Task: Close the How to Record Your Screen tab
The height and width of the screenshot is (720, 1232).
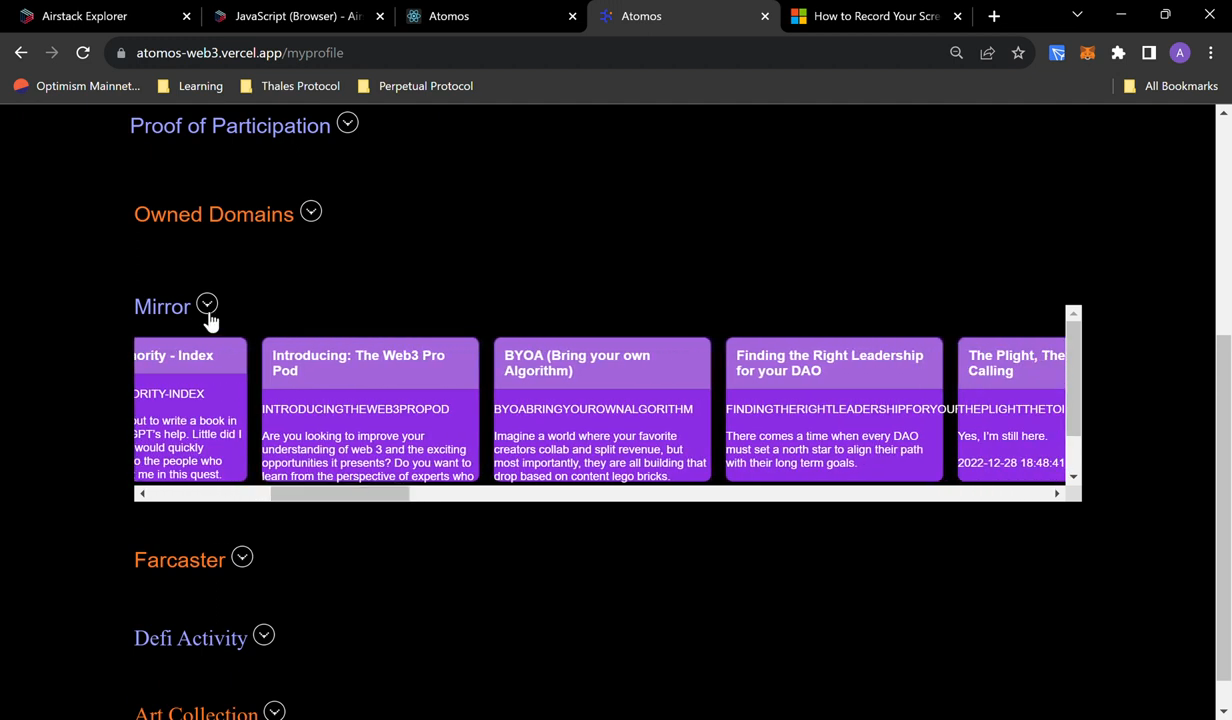Action: pos(958,16)
